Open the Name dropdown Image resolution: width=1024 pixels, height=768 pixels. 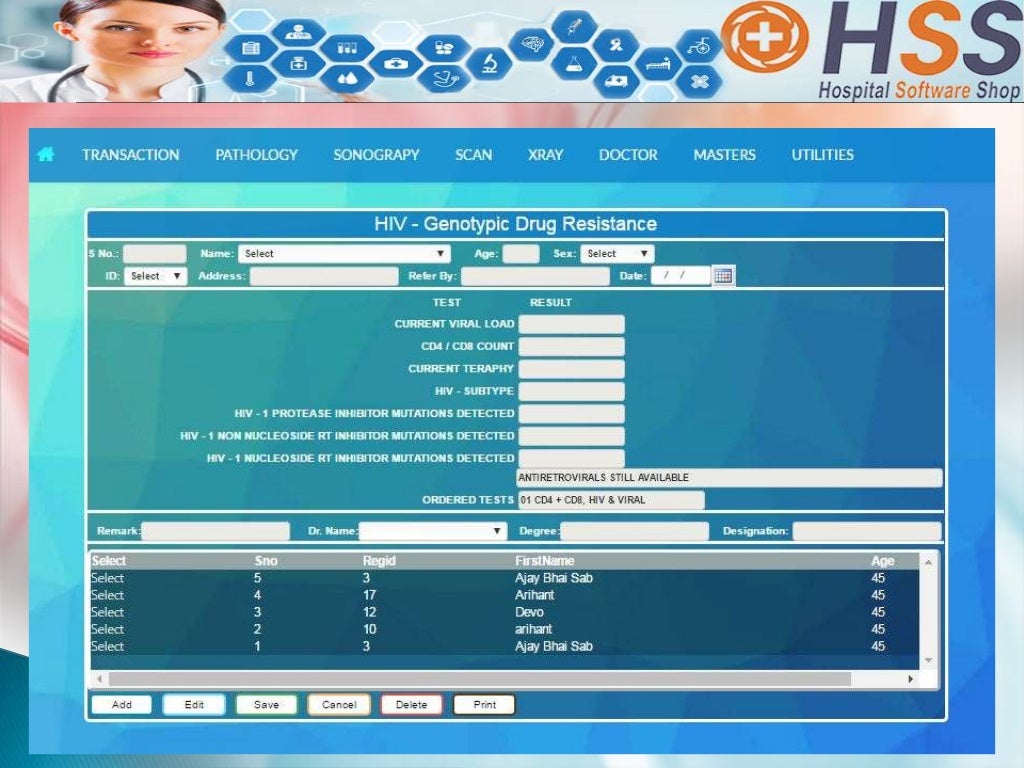[345, 253]
